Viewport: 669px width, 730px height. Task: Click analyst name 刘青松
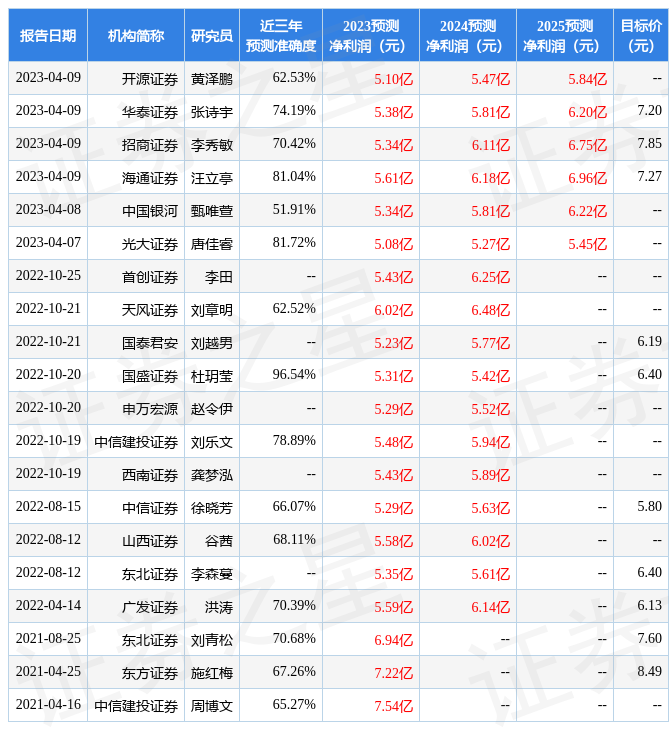212,640
